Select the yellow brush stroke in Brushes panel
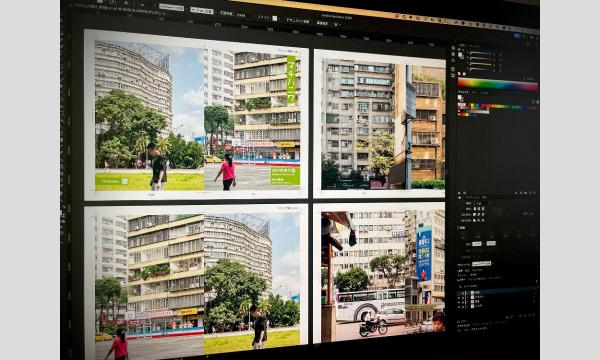 click(x=481, y=64)
